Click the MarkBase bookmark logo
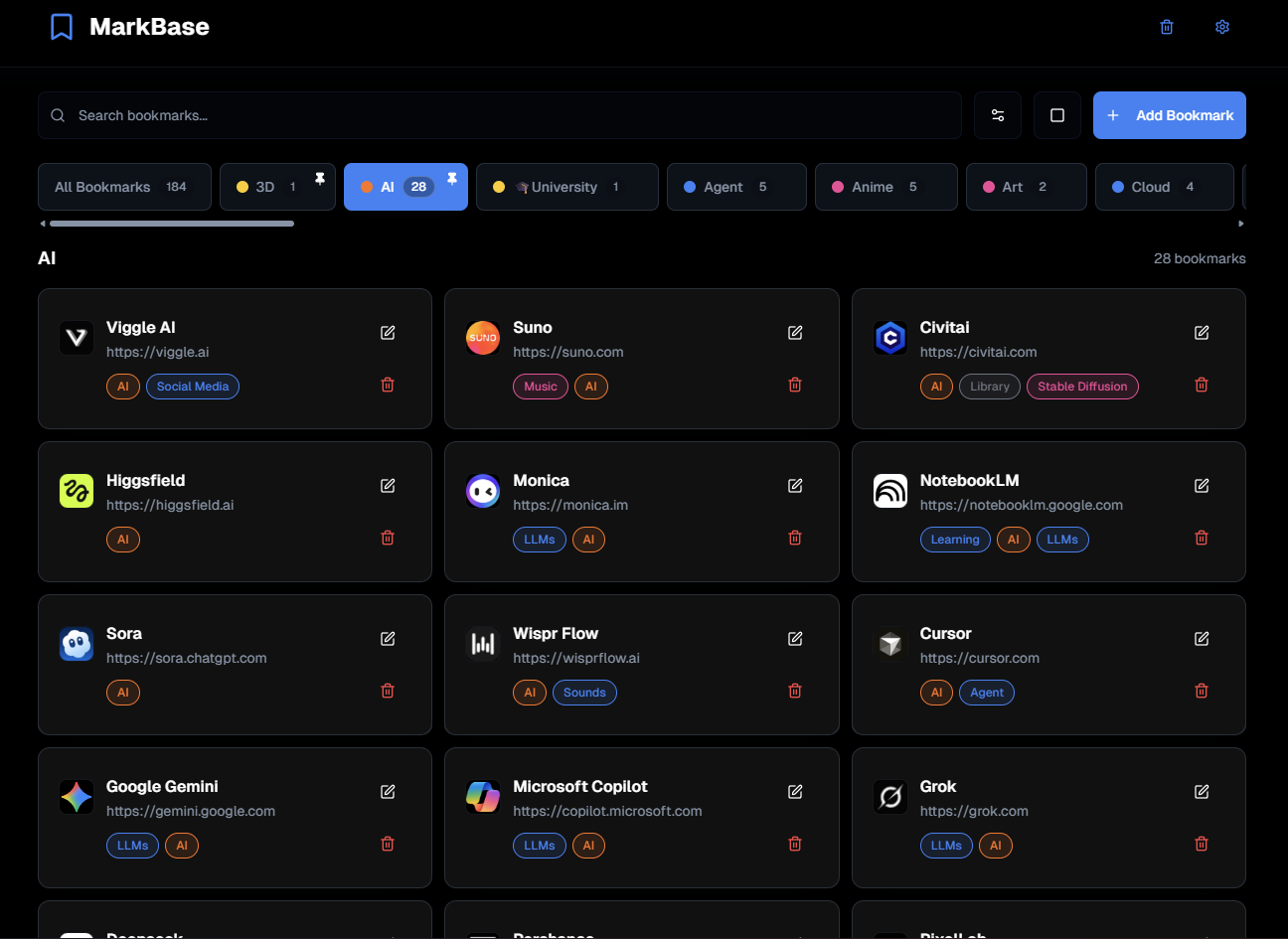 click(x=62, y=26)
